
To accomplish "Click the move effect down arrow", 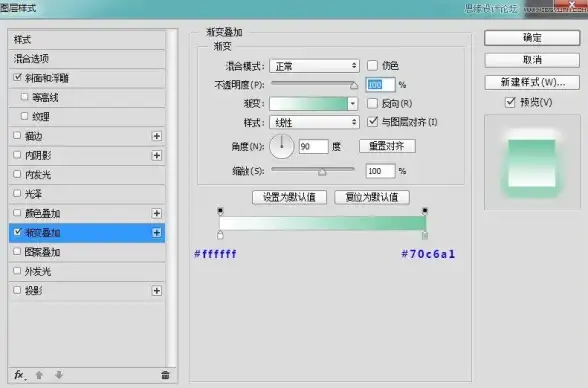I will point(59,375).
